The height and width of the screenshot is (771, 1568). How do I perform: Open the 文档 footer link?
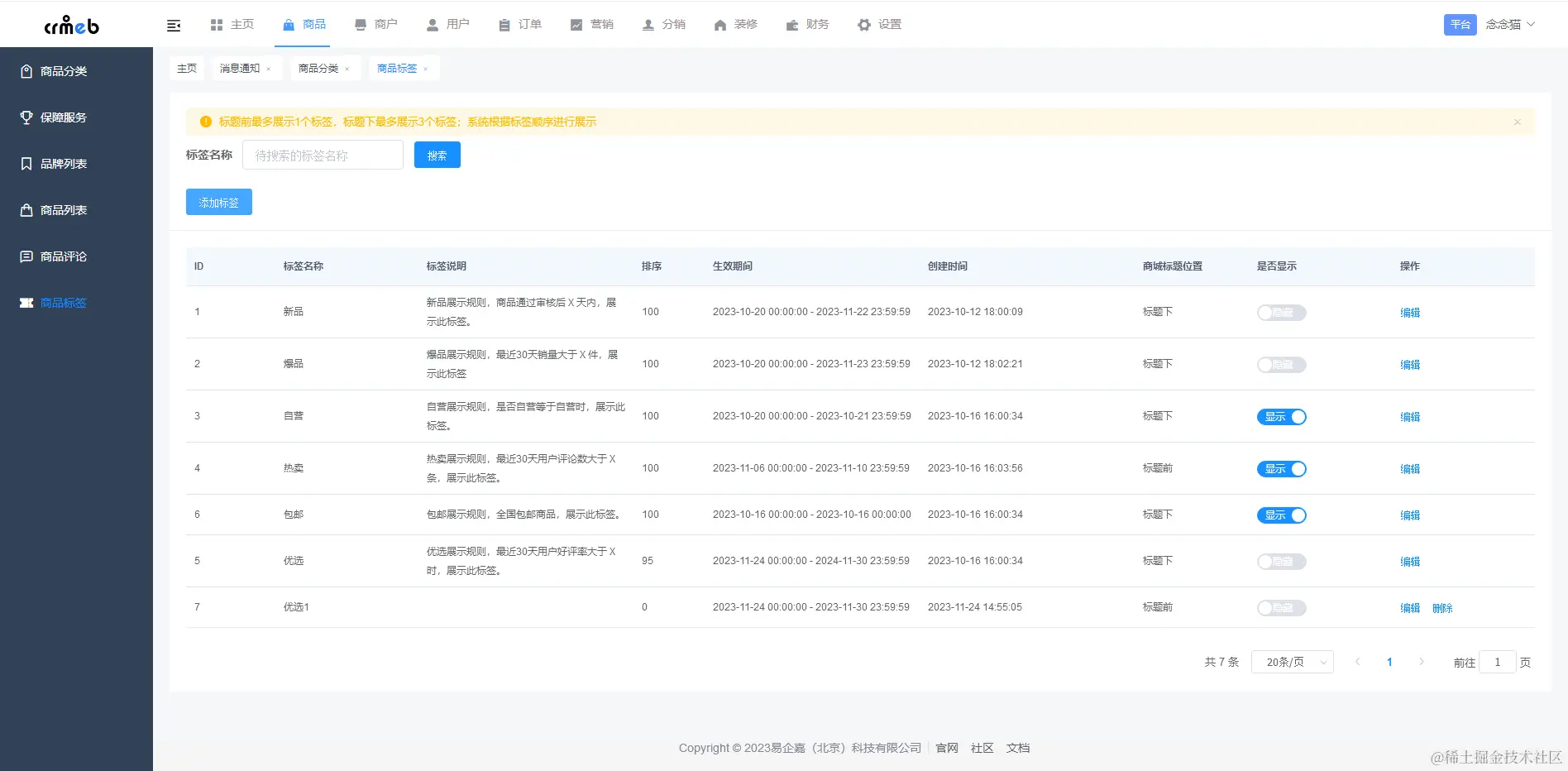pyautogui.click(x=1018, y=748)
